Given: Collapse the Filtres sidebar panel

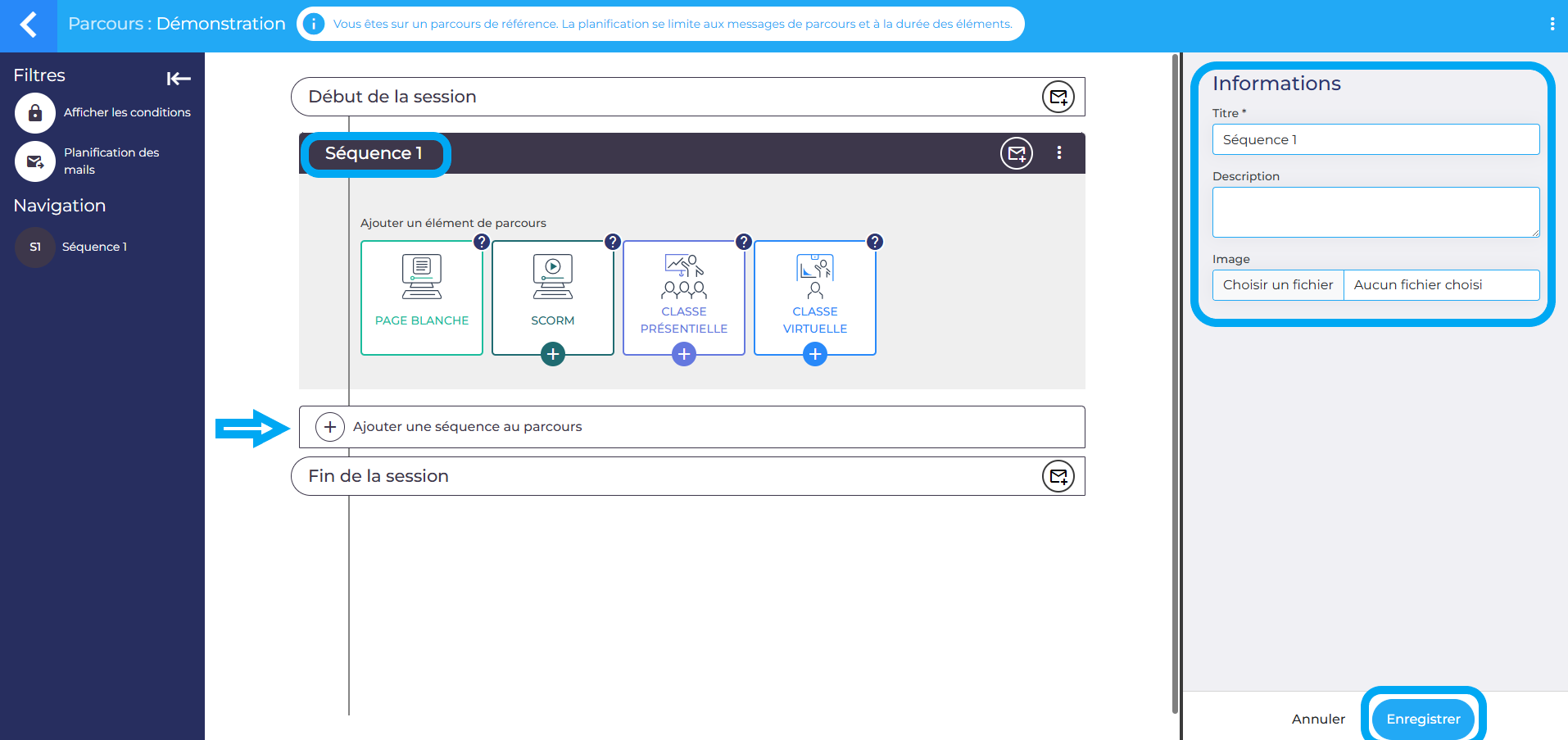Looking at the screenshot, I should [x=179, y=79].
